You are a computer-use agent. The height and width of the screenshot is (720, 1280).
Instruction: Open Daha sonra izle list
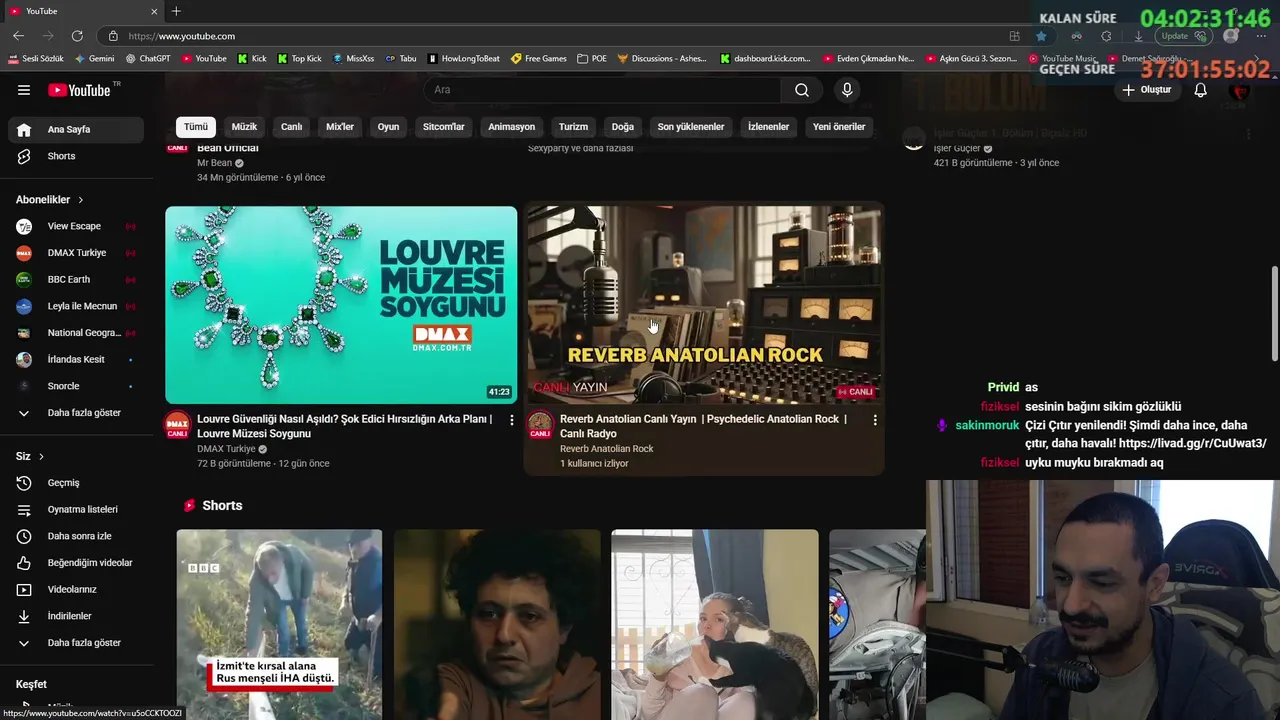(76, 536)
